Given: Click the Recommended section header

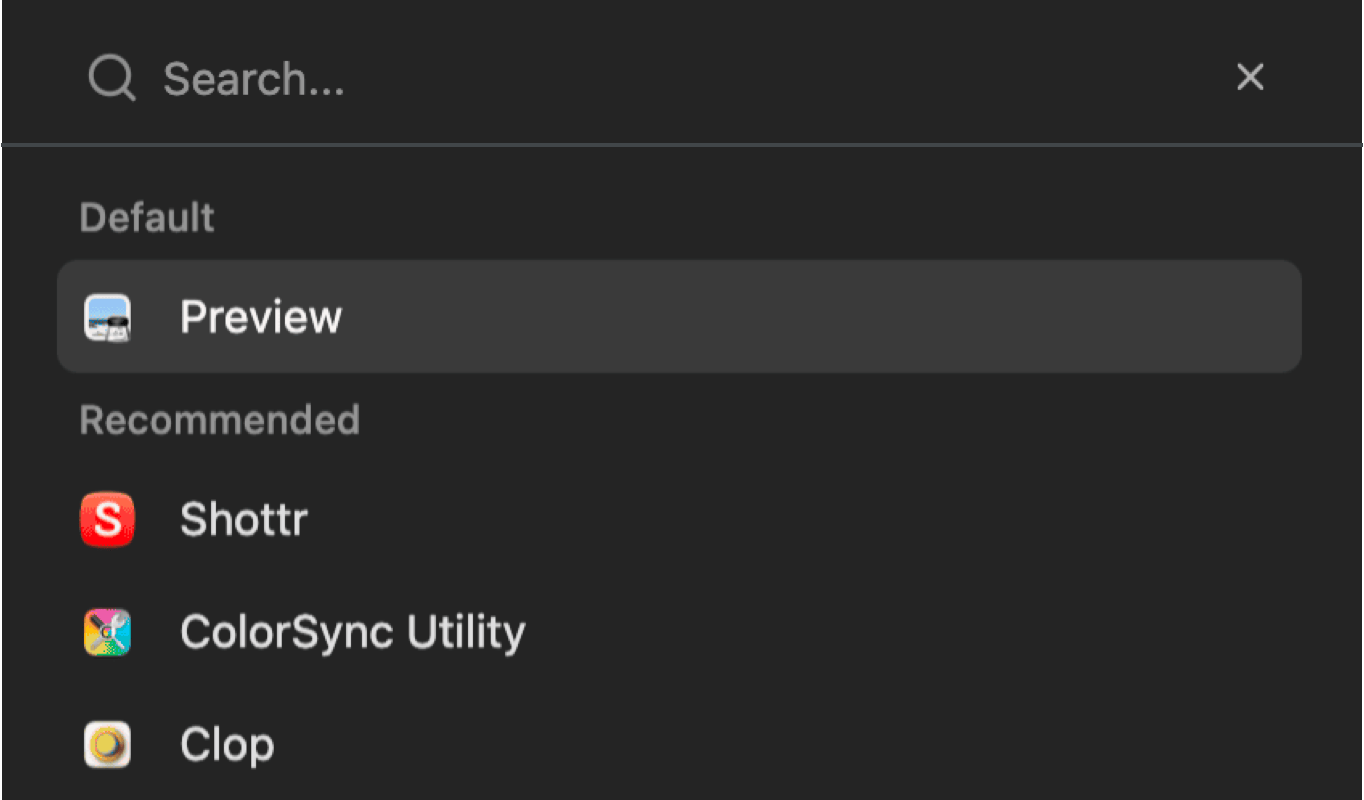Looking at the screenshot, I should click(x=219, y=420).
